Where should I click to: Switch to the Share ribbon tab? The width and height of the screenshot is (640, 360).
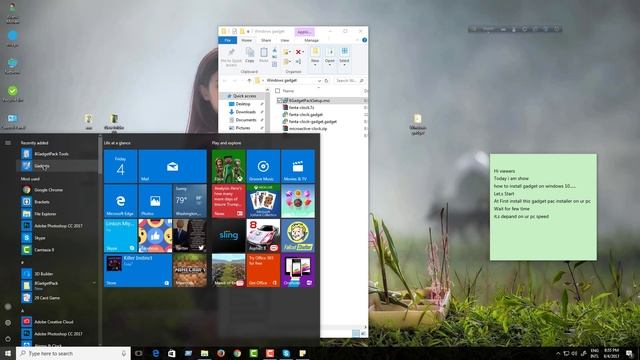point(266,40)
